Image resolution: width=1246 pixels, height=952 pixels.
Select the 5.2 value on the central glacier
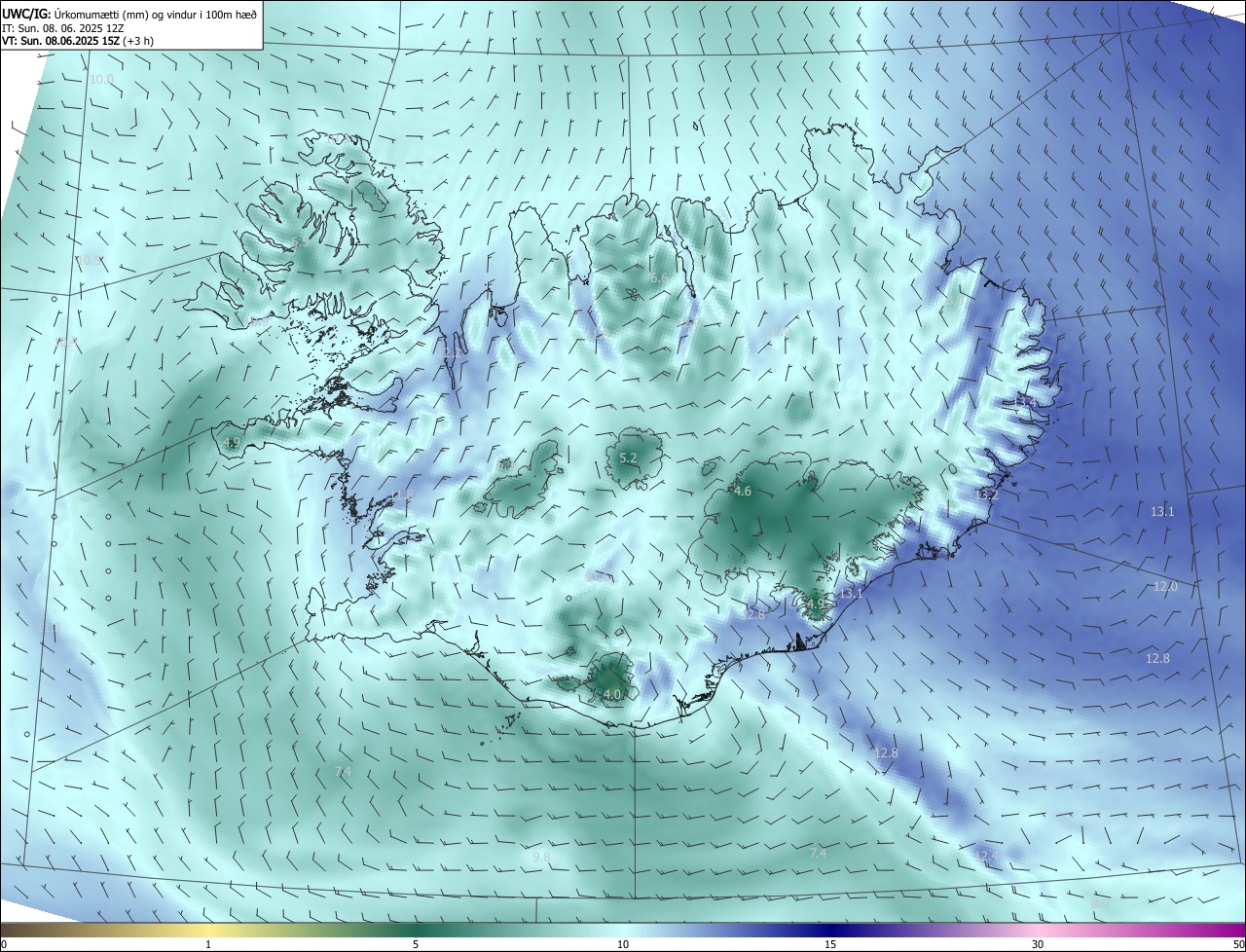pyautogui.click(x=628, y=458)
